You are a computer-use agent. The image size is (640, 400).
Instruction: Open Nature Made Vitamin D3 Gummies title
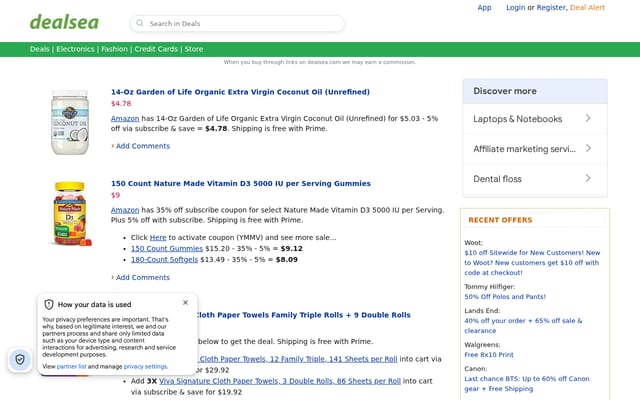pyautogui.click(x=241, y=183)
